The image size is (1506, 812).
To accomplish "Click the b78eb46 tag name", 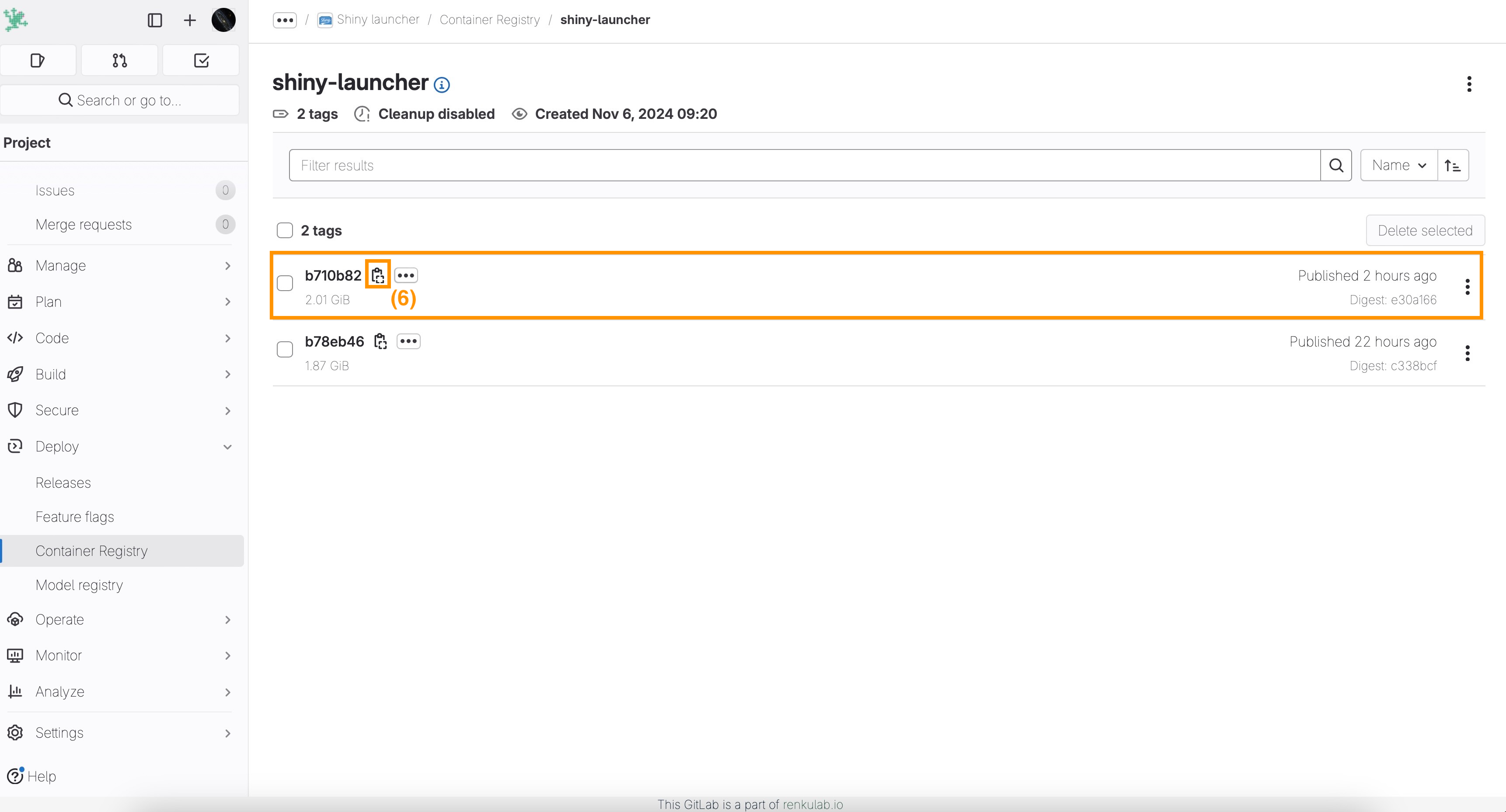I will (335, 341).
